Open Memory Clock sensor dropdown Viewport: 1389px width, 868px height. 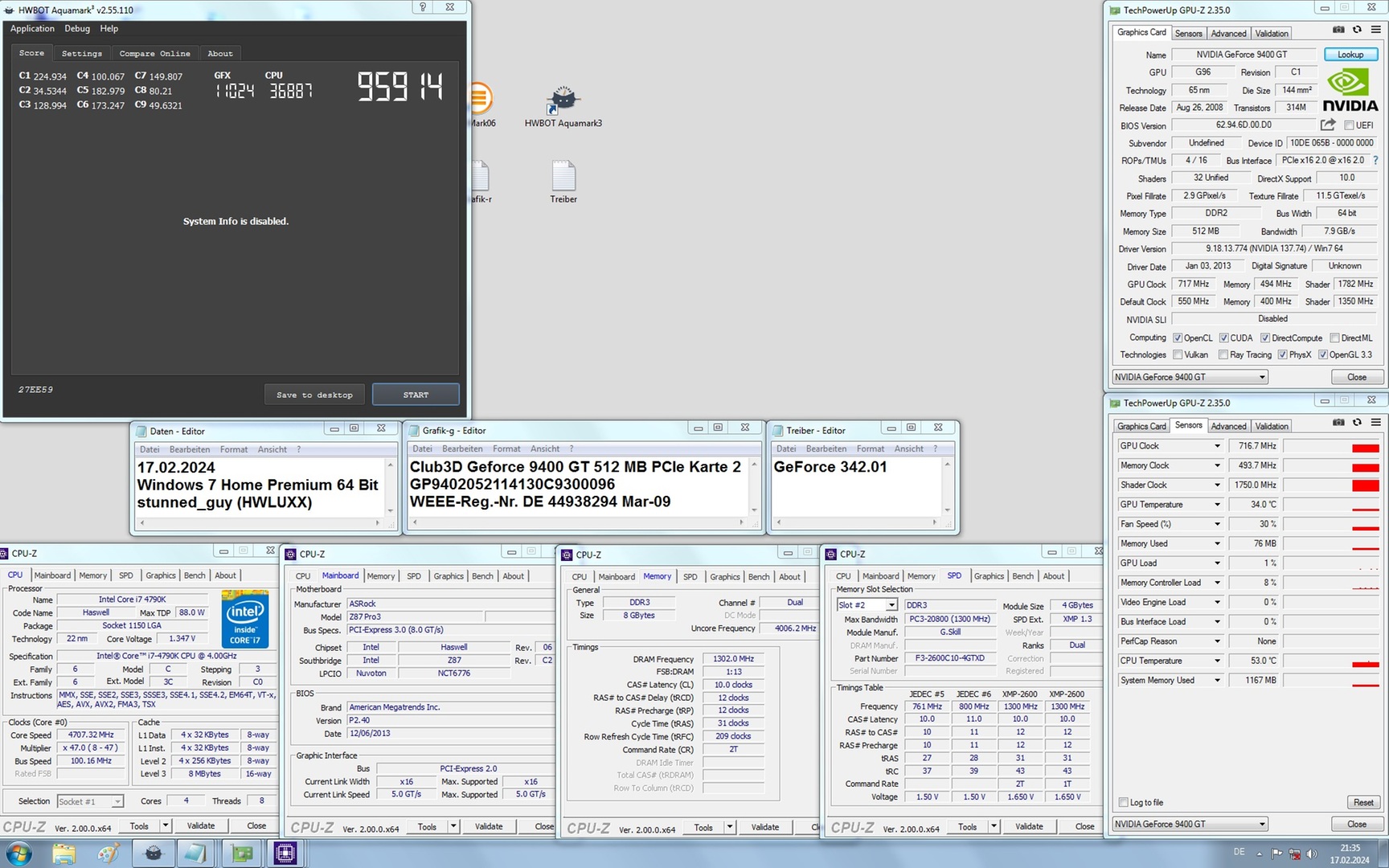pos(1217,465)
